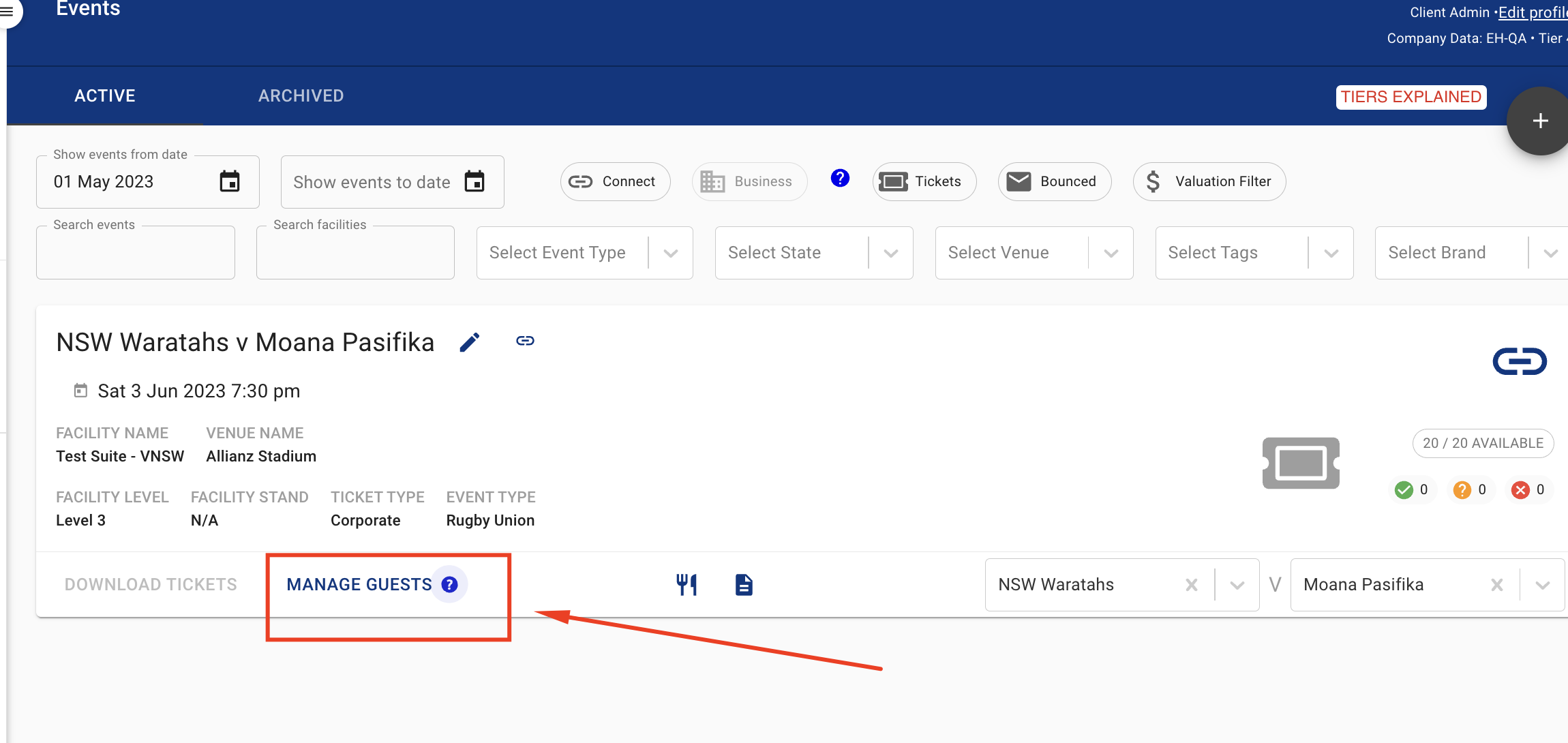Open catering via fork and knife icon
The height and width of the screenshot is (743, 1568).
click(x=687, y=584)
